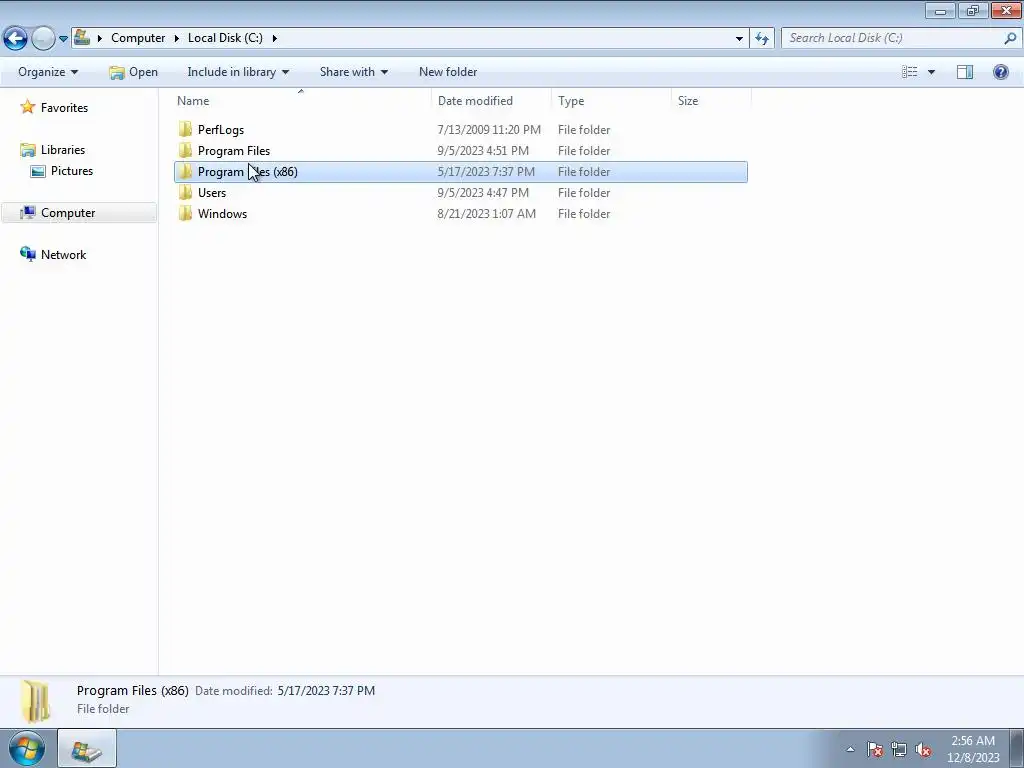
Task: Select Favorites in the navigation pane
Action: [x=64, y=108]
